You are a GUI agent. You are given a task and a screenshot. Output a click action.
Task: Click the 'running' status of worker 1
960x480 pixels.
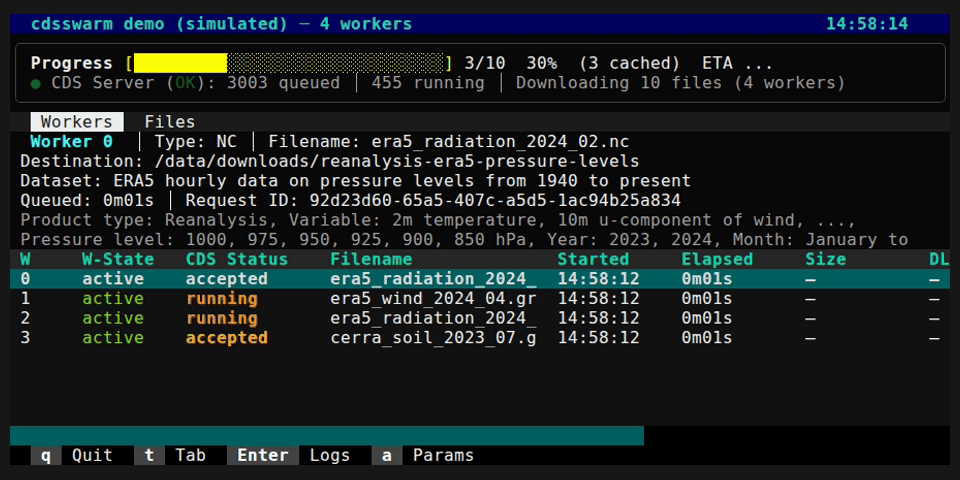(222, 299)
